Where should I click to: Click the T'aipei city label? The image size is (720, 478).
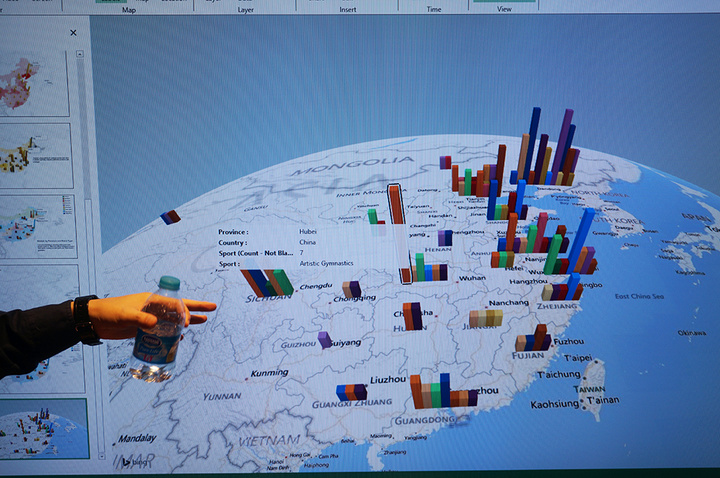[x=578, y=358]
